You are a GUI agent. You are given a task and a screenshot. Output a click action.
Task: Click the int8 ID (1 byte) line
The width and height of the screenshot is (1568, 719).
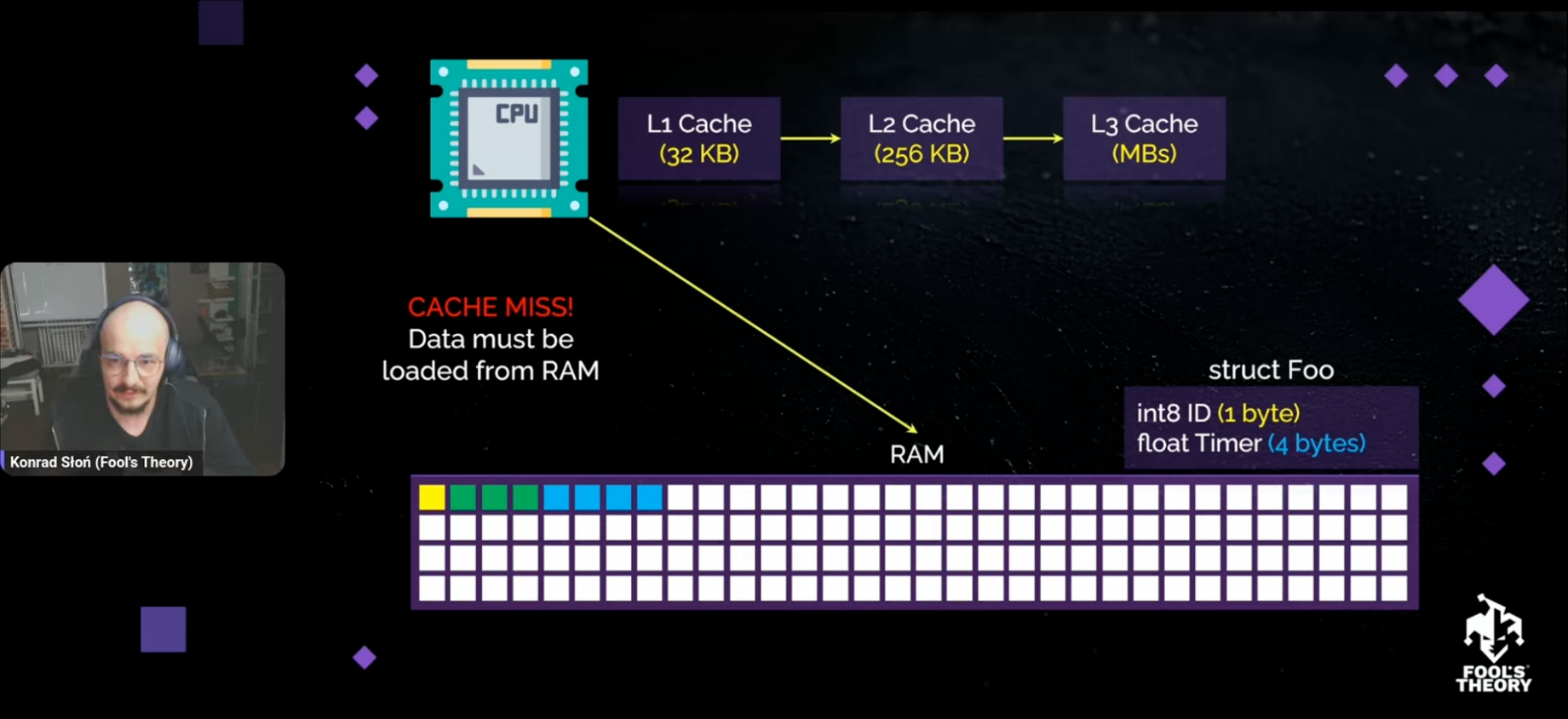pos(1218,413)
